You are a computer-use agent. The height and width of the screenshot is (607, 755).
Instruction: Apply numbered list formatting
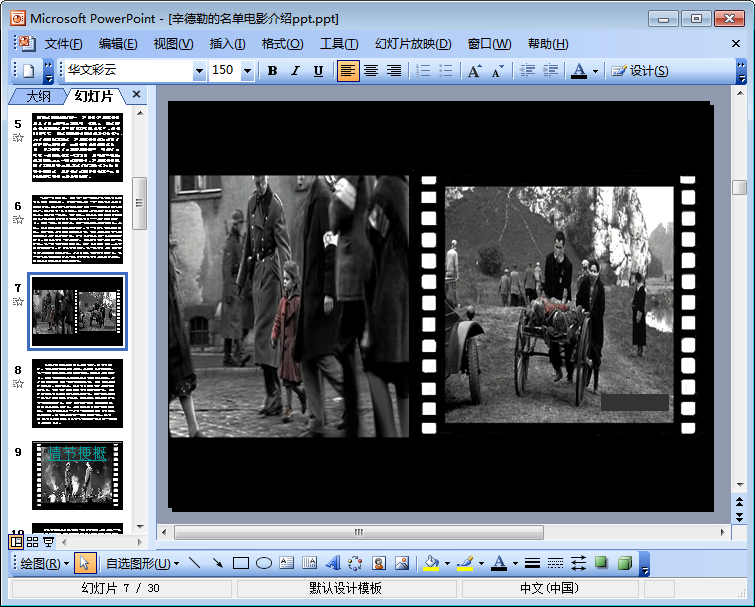(x=423, y=71)
